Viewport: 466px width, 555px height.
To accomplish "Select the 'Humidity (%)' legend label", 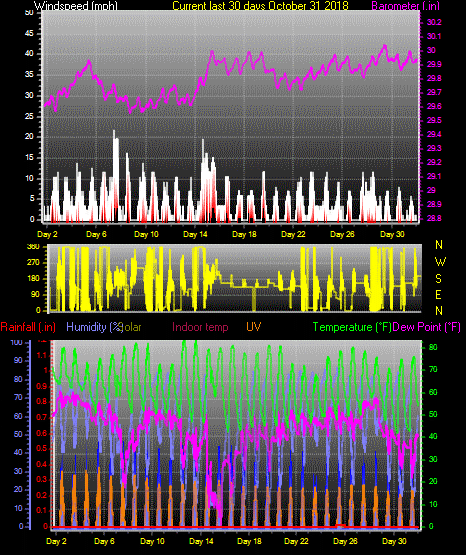I will pyautogui.click(x=94, y=327).
